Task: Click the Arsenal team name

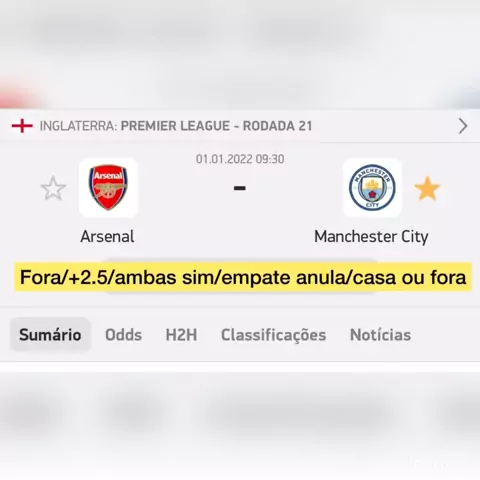Action: pos(107,237)
